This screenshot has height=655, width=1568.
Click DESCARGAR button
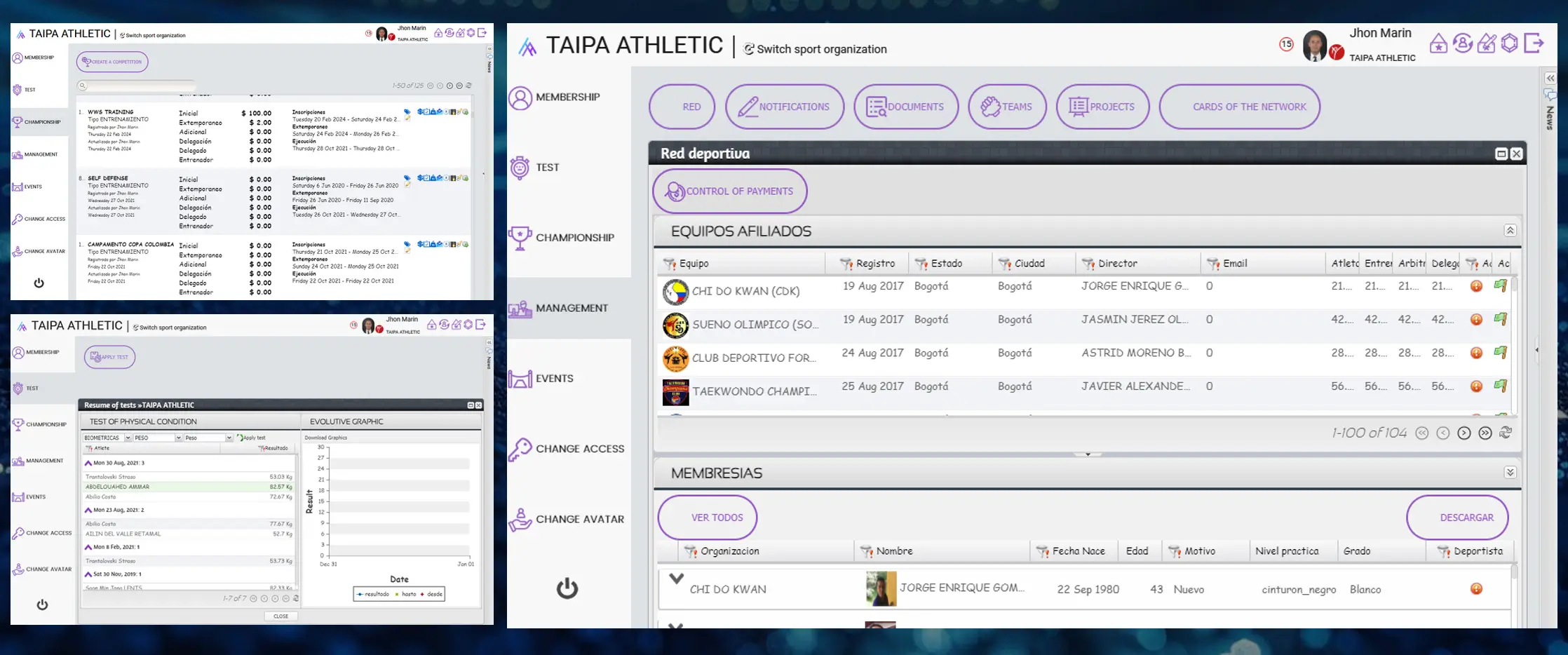[1457, 518]
